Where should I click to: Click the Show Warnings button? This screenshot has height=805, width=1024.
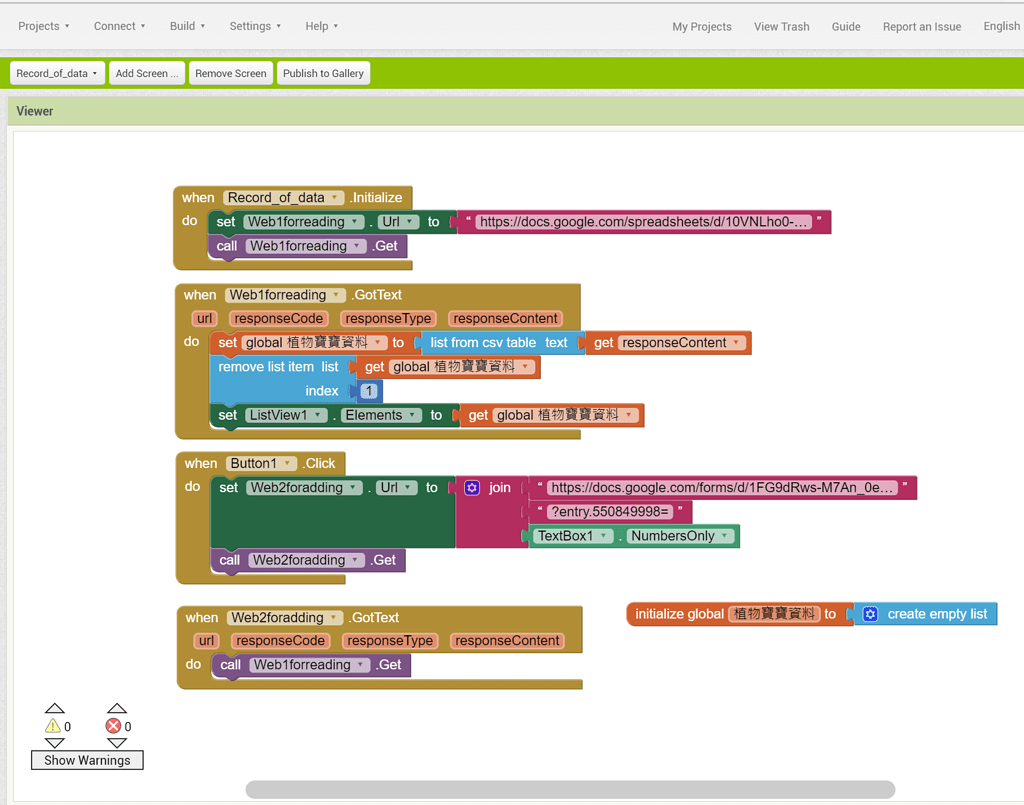pyautogui.click(x=87, y=760)
